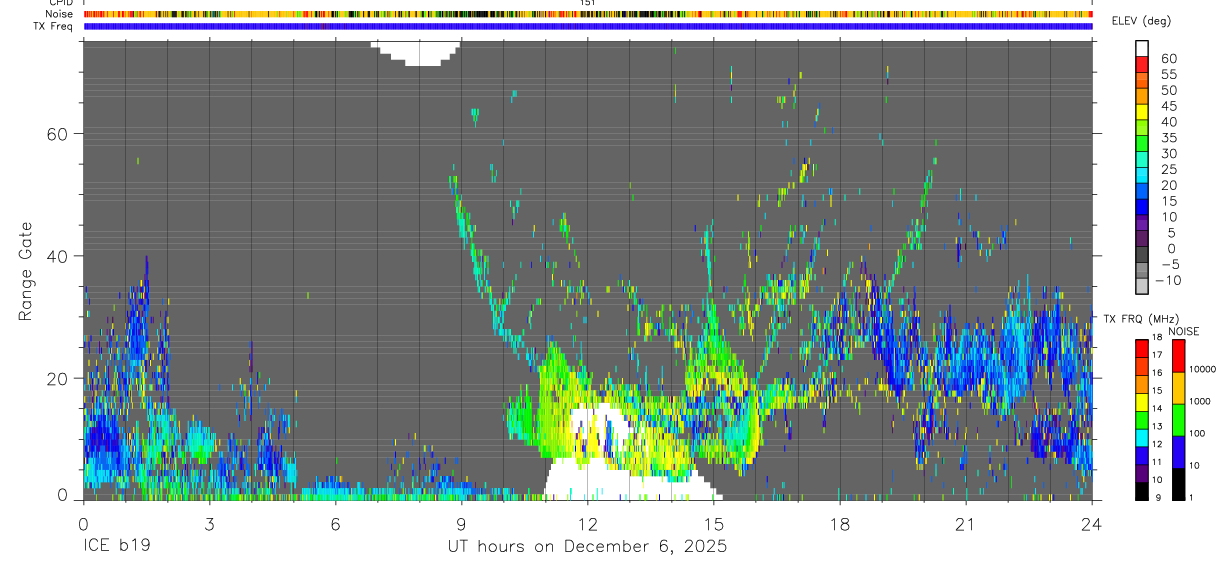1228x567 pixels.
Task: Click NOISE legend value '100'
Action: pos(1199,434)
